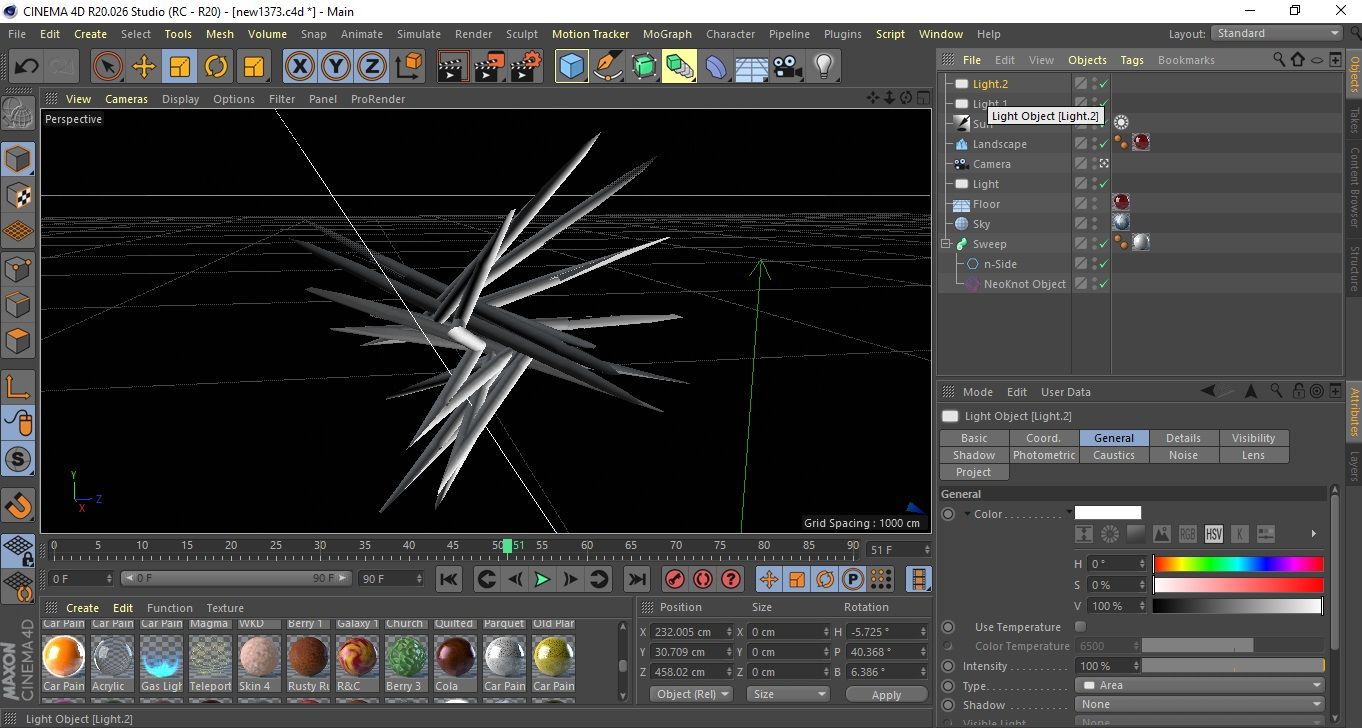Toggle NeoKnot Object enable checkmark
This screenshot has width=1362, height=728.
coord(1103,284)
